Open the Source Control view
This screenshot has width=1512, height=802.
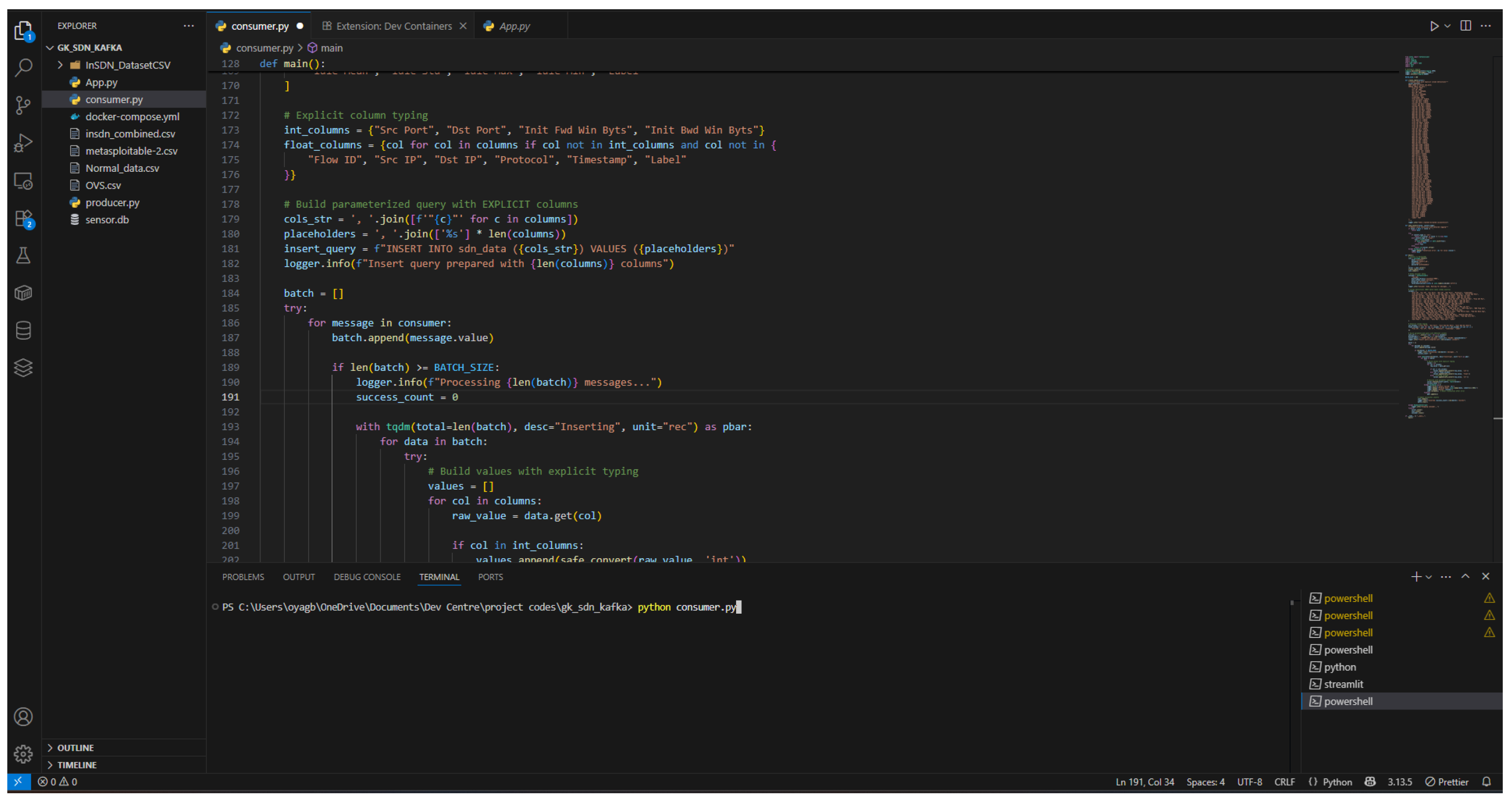pyautogui.click(x=23, y=105)
